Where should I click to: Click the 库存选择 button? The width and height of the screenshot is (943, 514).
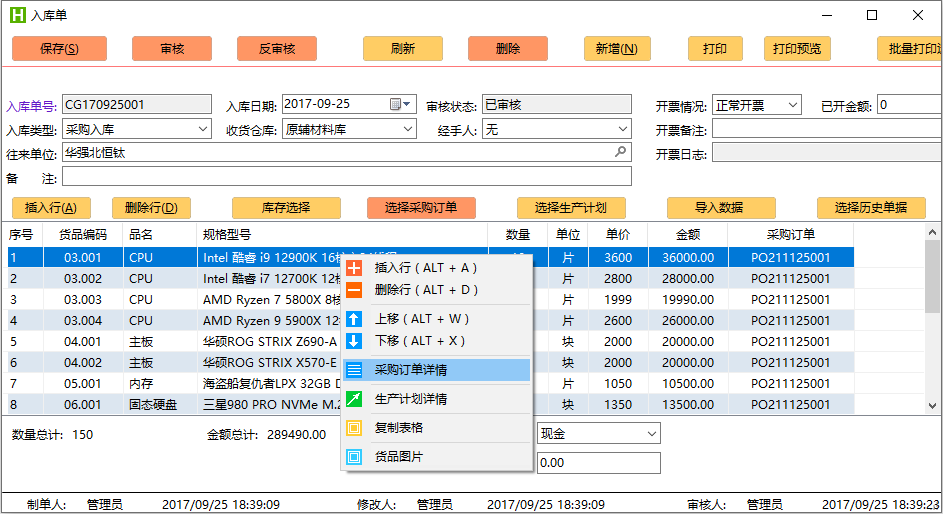pyautogui.click(x=286, y=208)
